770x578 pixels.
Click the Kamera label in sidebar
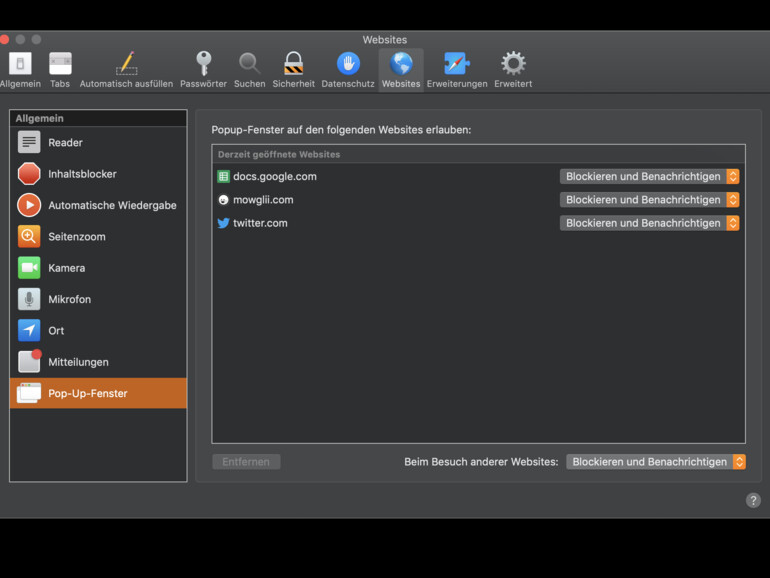pyautogui.click(x=67, y=268)
